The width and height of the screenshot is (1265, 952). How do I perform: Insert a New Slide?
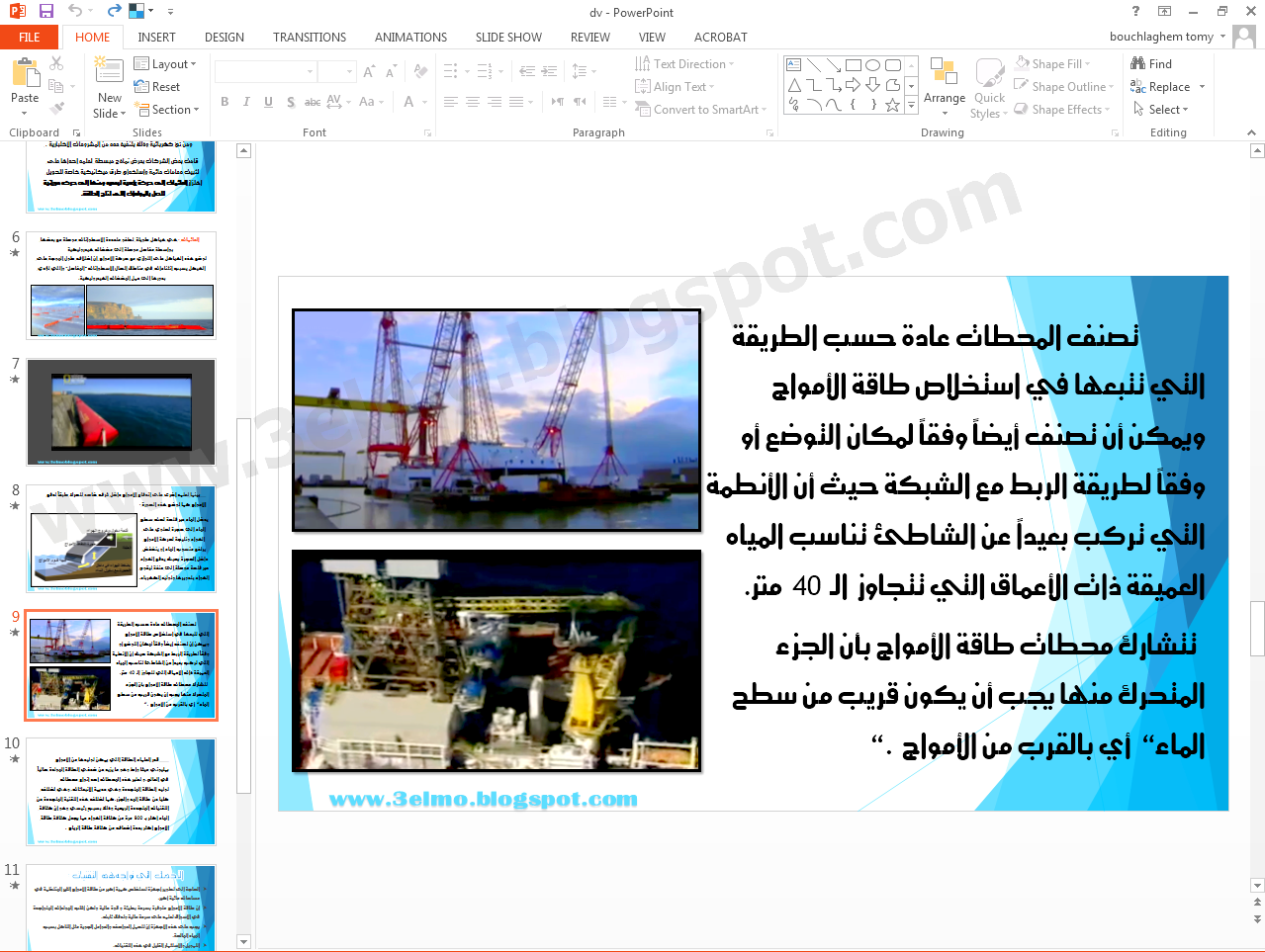110,88
